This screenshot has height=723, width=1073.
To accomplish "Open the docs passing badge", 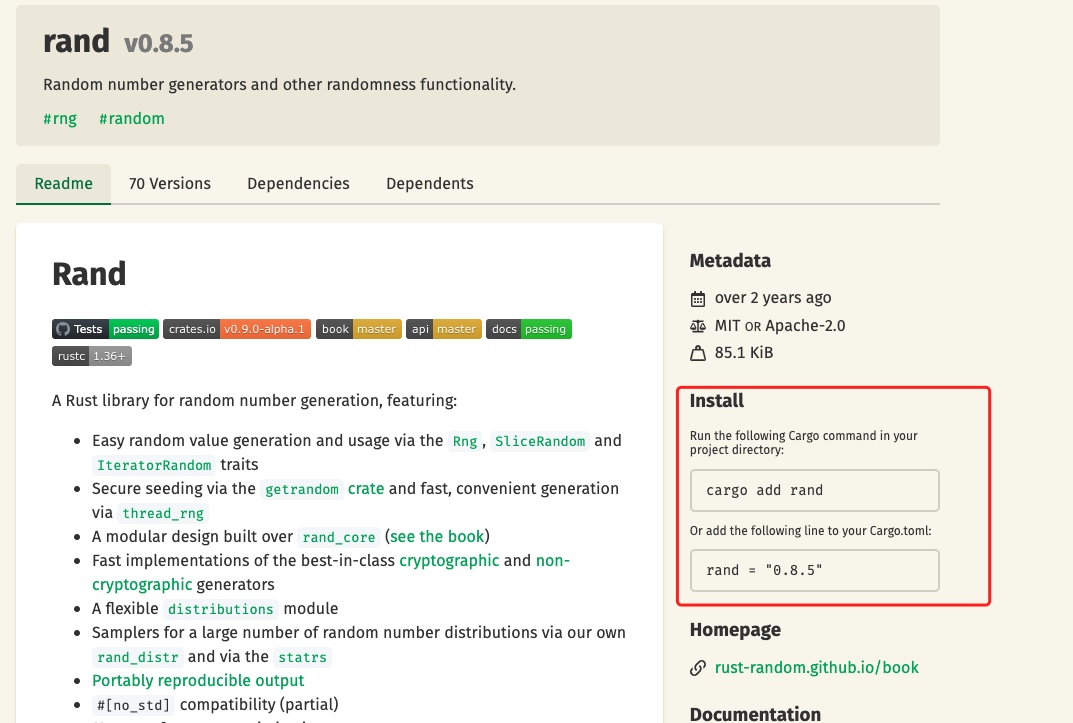I will click(x=529, y=329).
